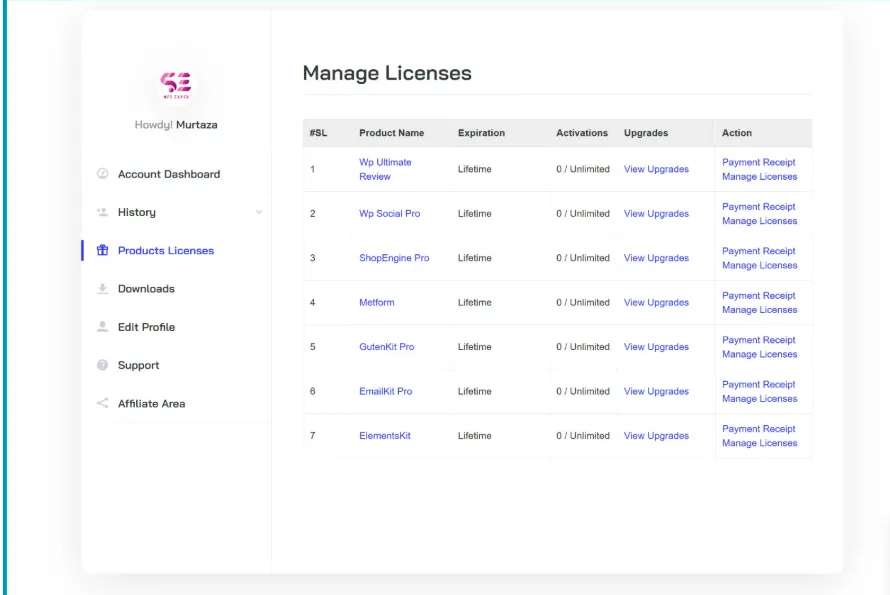Open Payment Receipt for Metform
The height and width of the screenshot is (595, 890).
click(x=758, y=295)
